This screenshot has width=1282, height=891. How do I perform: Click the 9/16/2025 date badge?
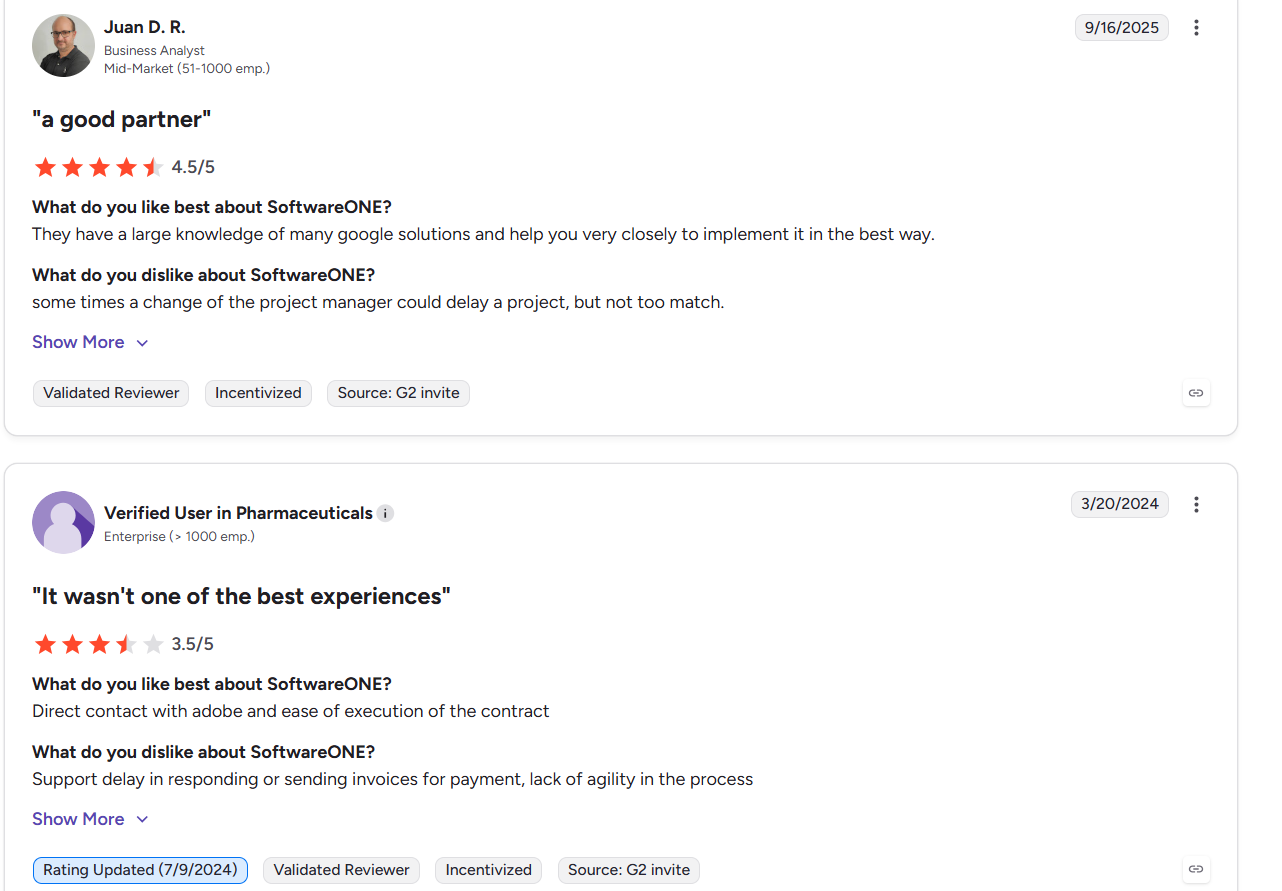(1122, 28)
